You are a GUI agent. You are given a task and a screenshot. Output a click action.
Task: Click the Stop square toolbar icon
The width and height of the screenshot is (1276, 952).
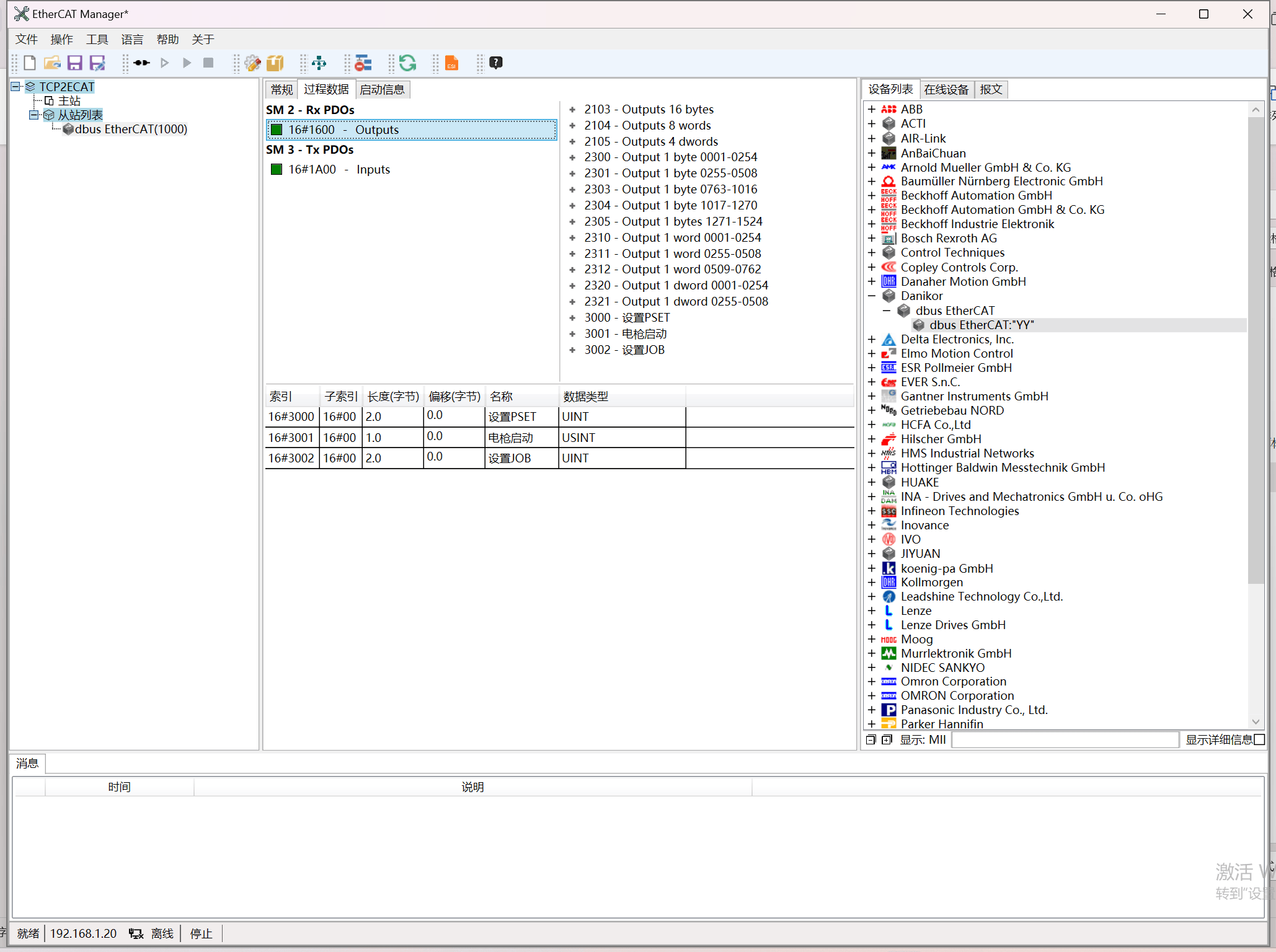pos(208,63)
